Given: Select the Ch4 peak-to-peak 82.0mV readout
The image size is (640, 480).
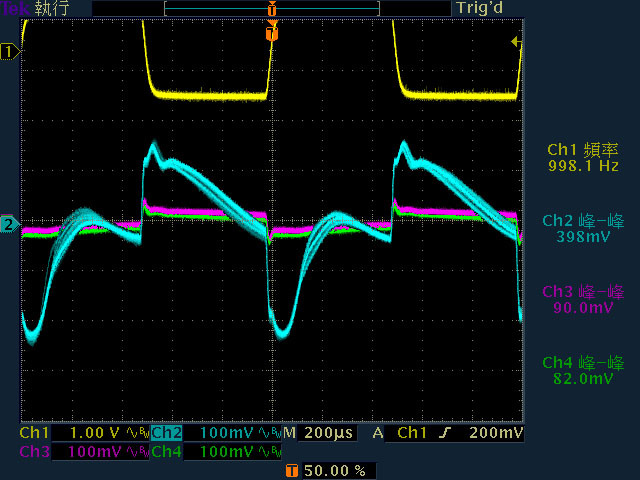Looking at the screenshot, I should [x=583, y=371].
